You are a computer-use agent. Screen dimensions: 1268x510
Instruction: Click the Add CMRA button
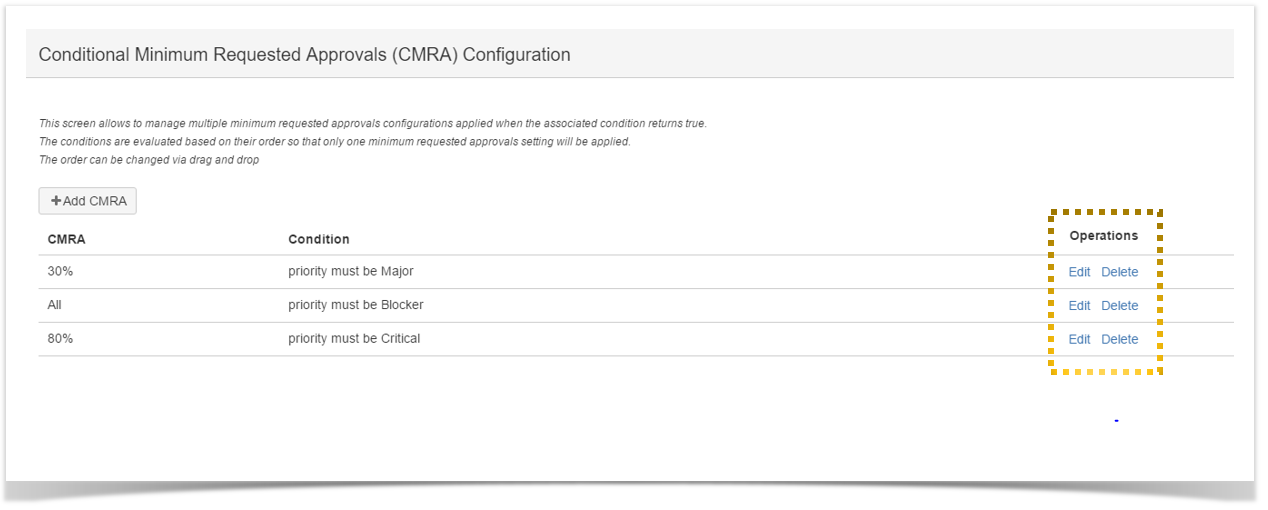(88, 201)
